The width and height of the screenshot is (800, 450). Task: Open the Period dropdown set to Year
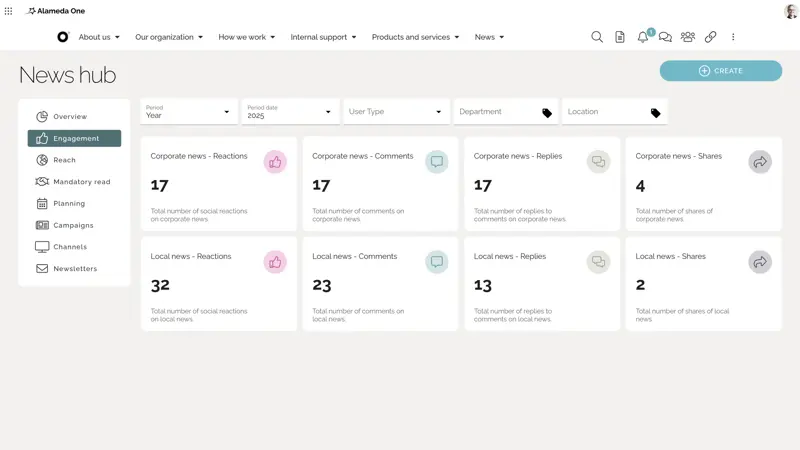tap(189, 112)
